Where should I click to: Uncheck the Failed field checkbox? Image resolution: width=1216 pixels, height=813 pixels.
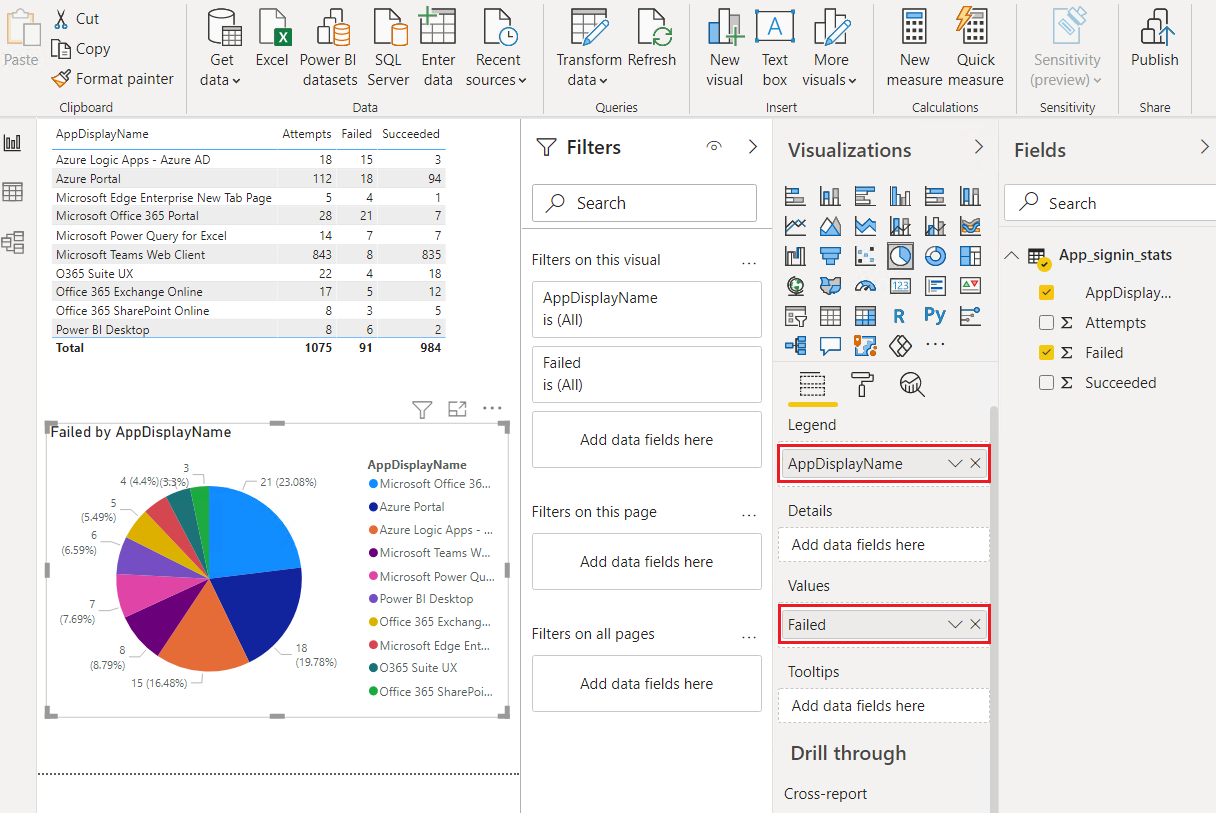[1045, 352]
